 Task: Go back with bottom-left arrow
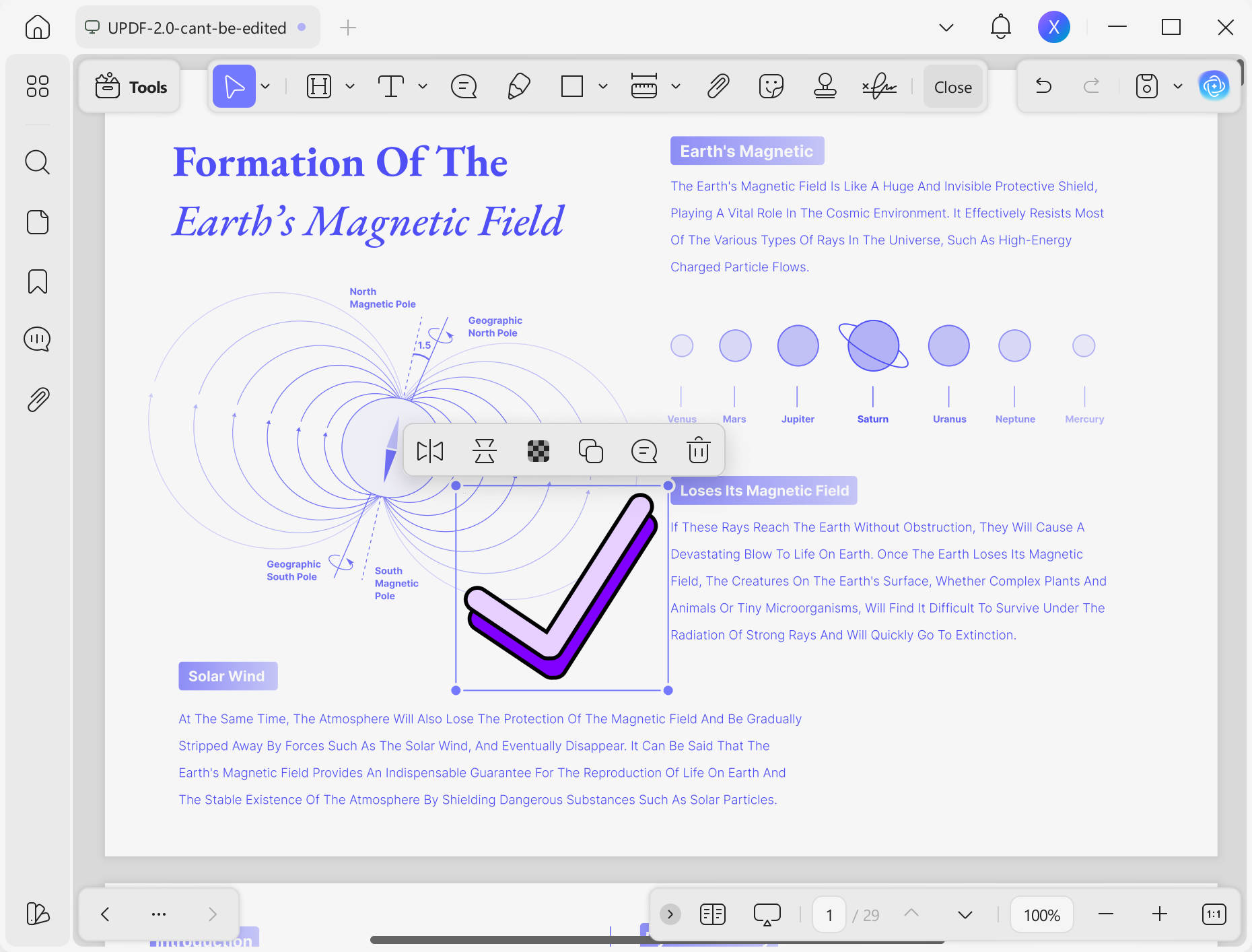click(x=105, y=914)
